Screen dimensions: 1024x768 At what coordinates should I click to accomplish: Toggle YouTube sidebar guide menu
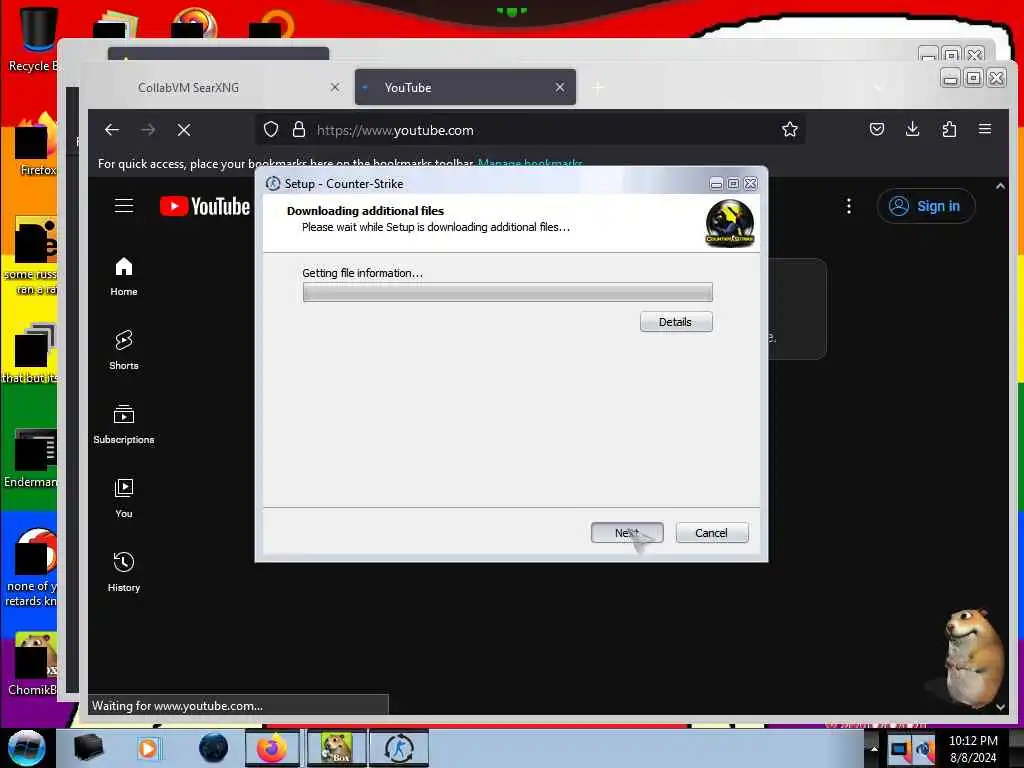pyautogui.click(x=124, y=206)
